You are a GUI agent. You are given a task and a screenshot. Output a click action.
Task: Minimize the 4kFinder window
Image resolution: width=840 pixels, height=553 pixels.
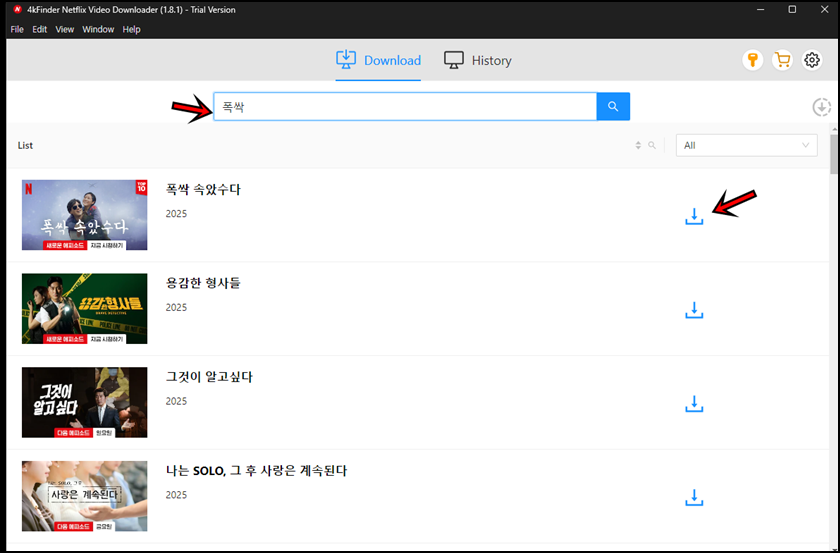pos(761,10)
